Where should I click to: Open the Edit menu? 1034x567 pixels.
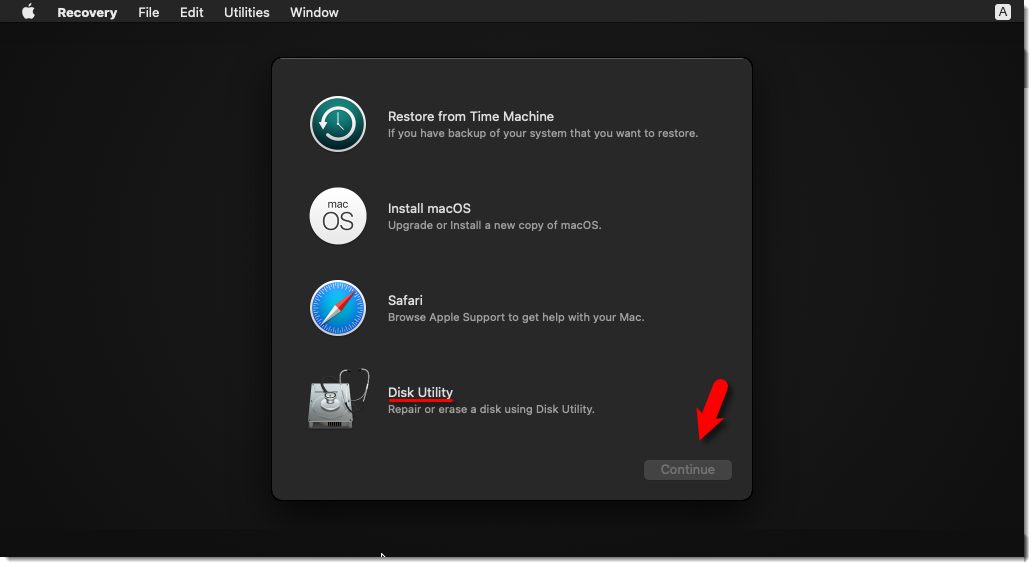click(x=191, y=13)
